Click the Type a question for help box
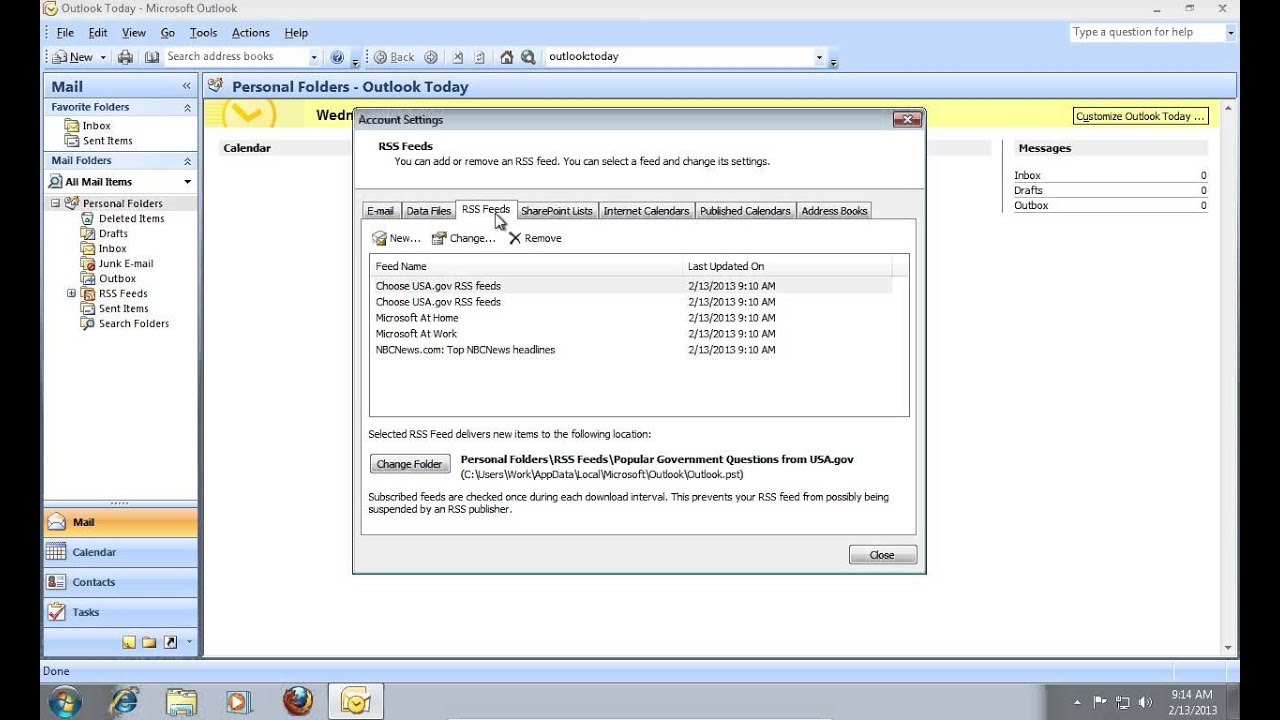This screenshot has width=1280, height=720. click(1147, 32)
